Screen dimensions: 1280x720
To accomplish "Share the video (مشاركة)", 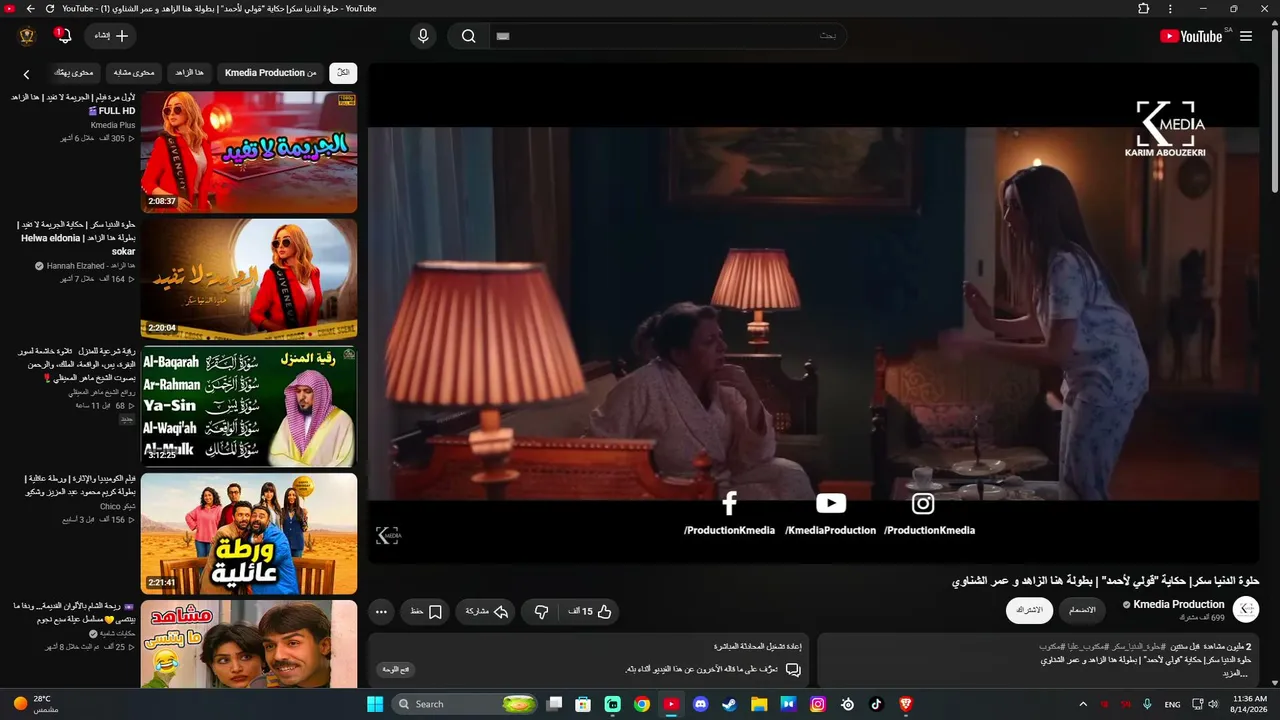I will pos(487,612).
